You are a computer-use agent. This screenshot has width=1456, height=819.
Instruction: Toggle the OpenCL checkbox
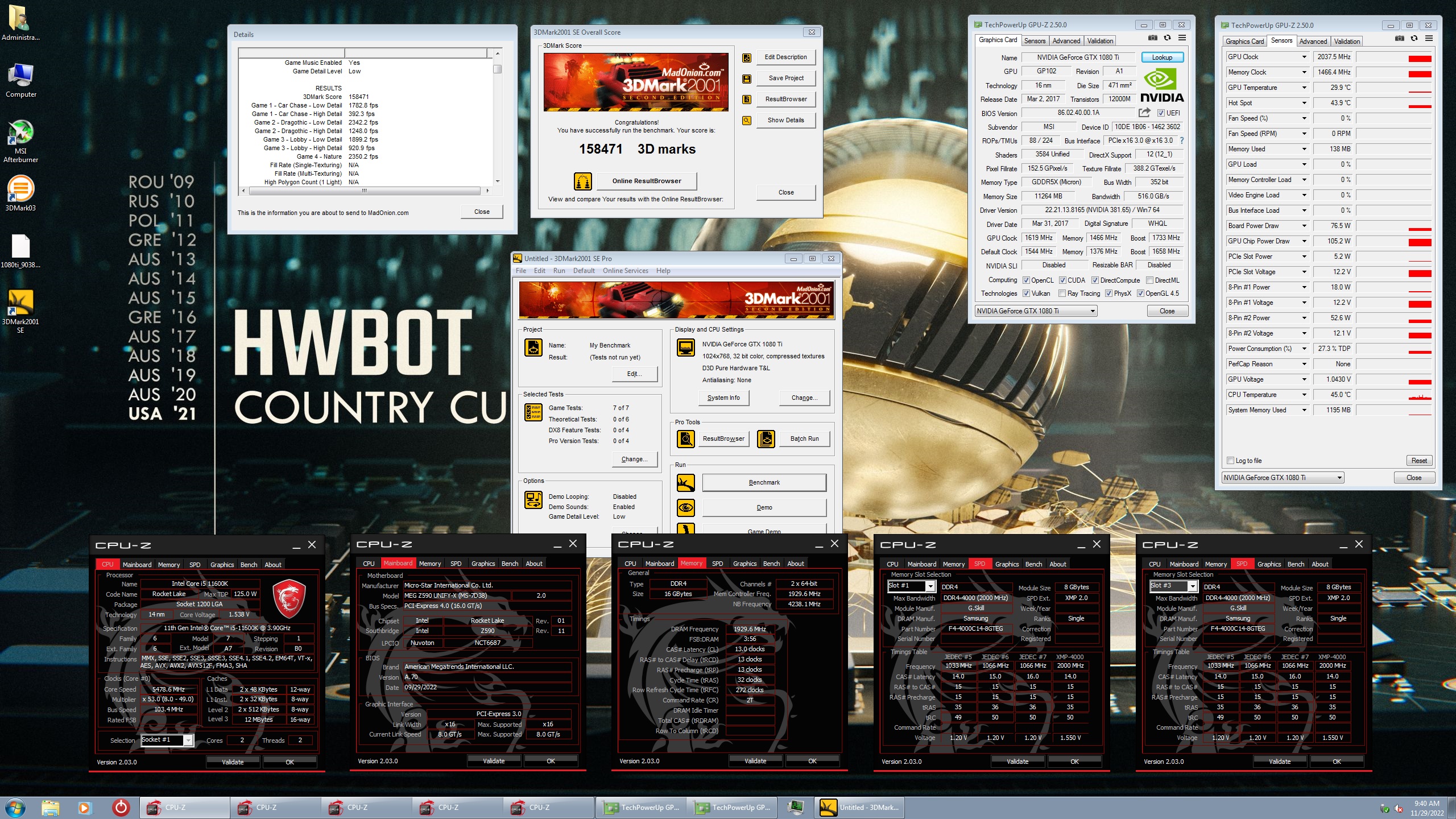pyautogui.click(x=1026, y=280)
